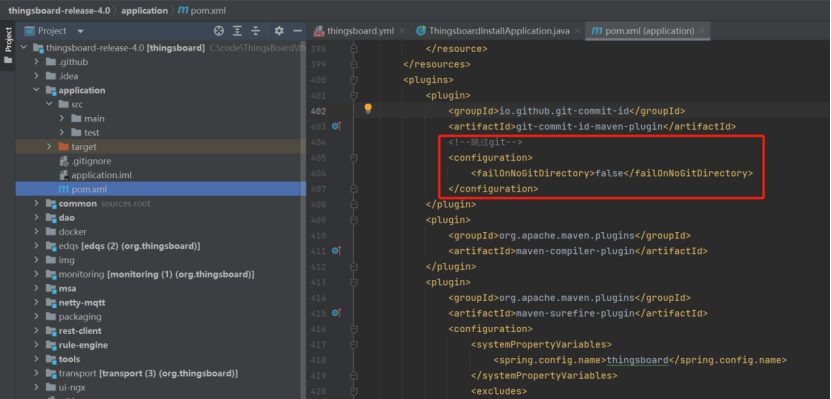Expand the test folder
The width and height of the screenshot is (831, 399).
point(61,132)
